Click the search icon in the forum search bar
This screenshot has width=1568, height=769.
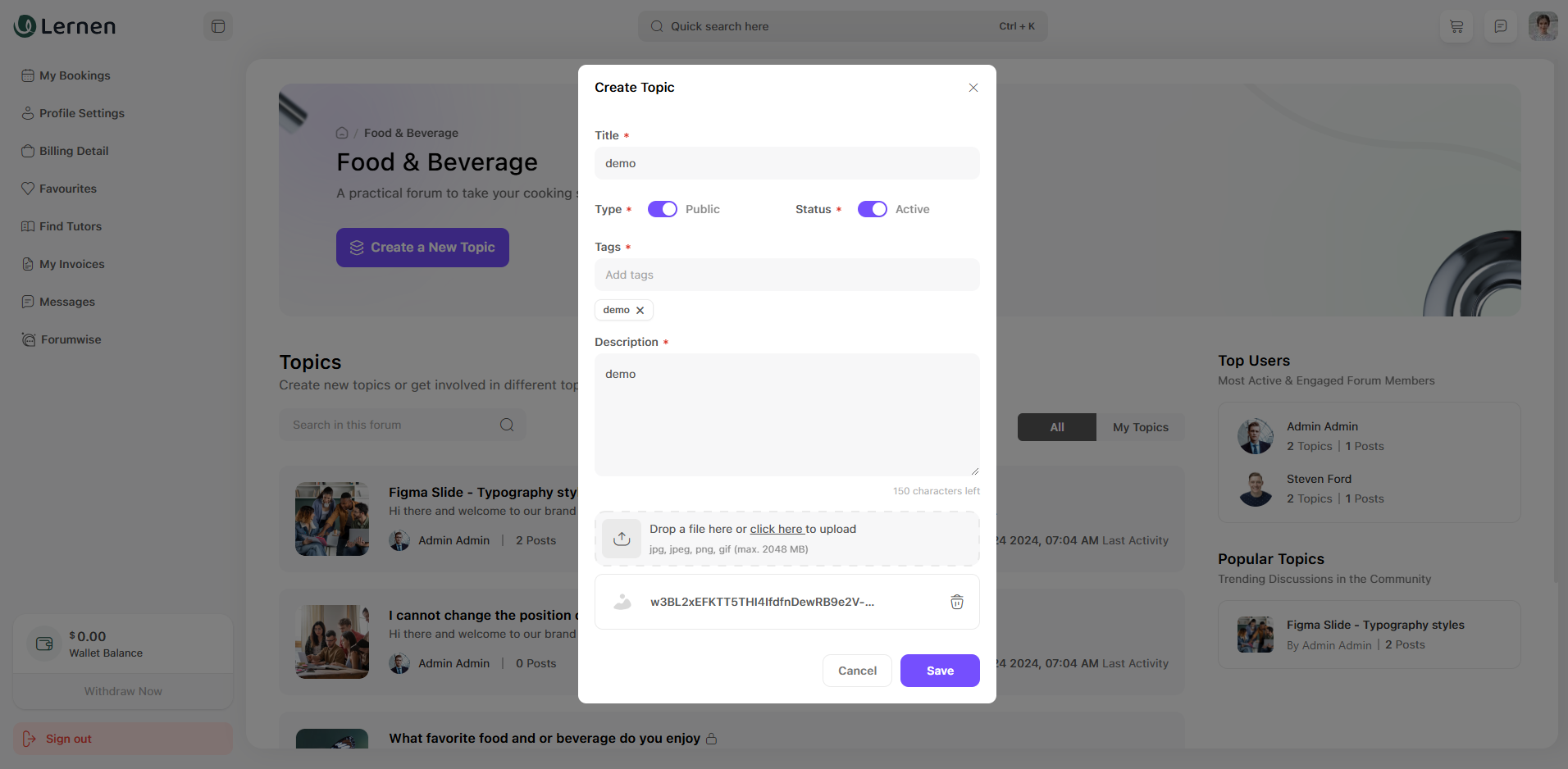click(x=507, y=425)
